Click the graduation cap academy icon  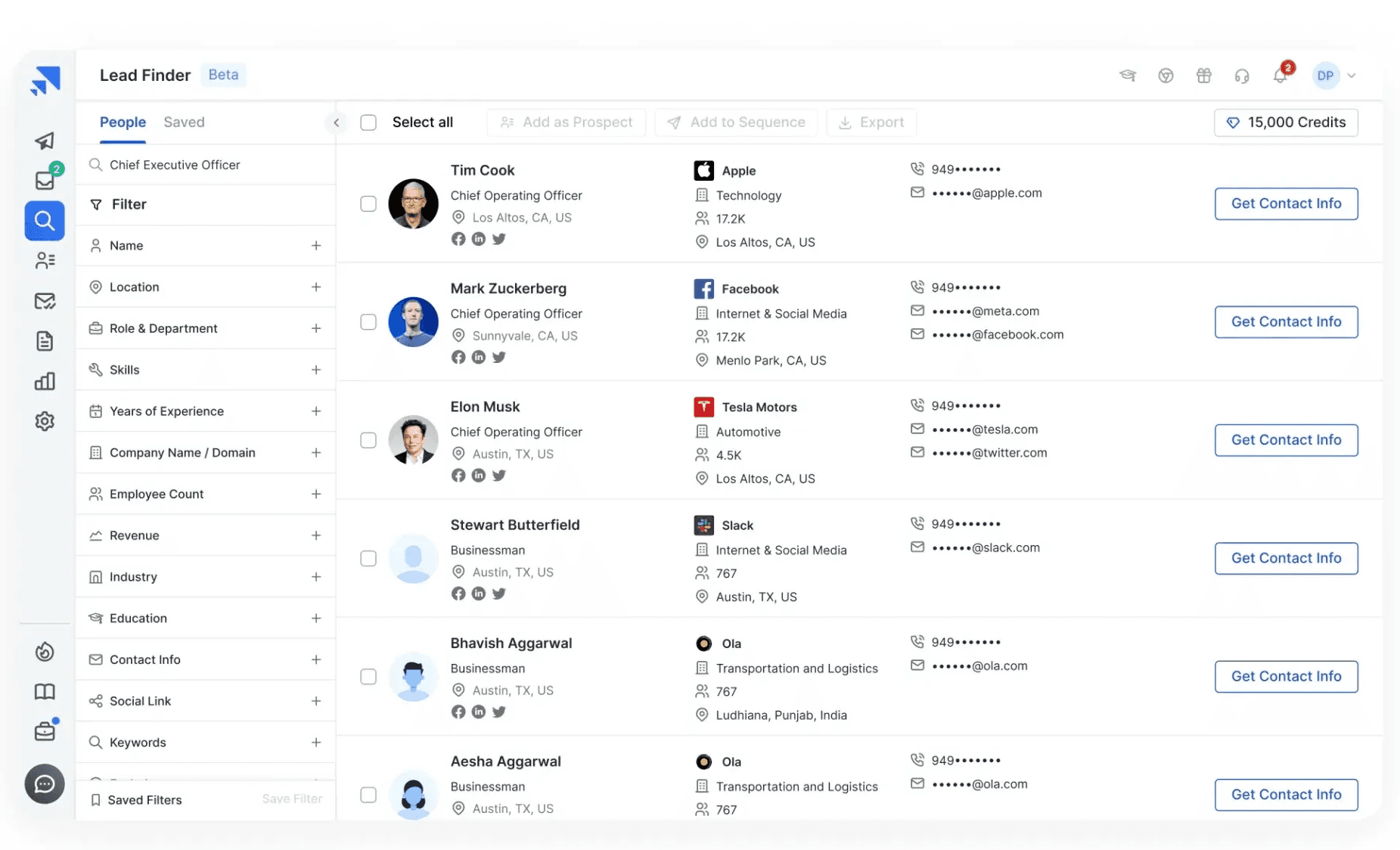click(x=1128, y=76)
